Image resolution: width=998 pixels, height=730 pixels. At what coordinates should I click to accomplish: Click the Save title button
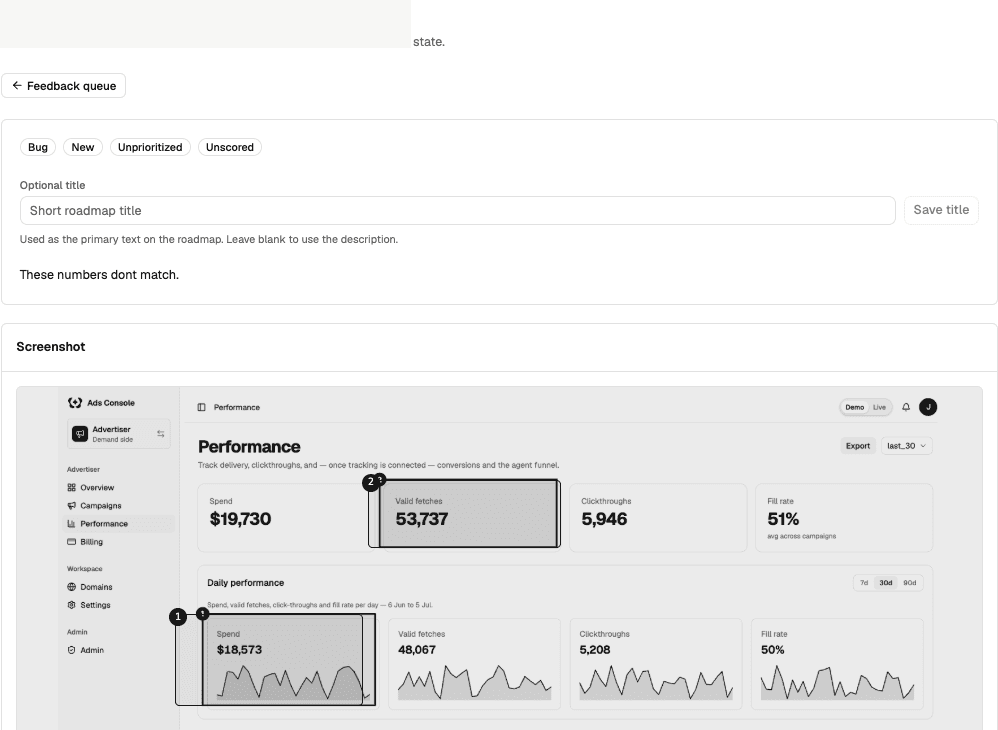pos(941,210)
